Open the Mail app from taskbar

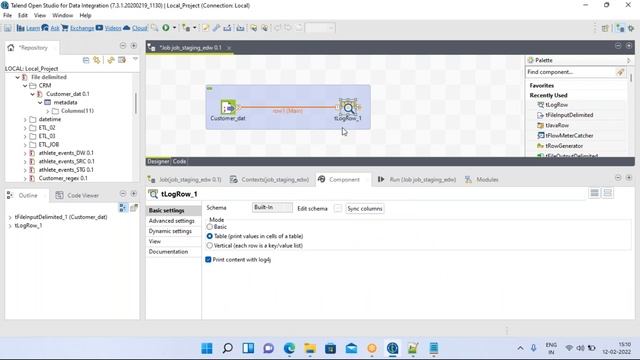tap(351, 348)
